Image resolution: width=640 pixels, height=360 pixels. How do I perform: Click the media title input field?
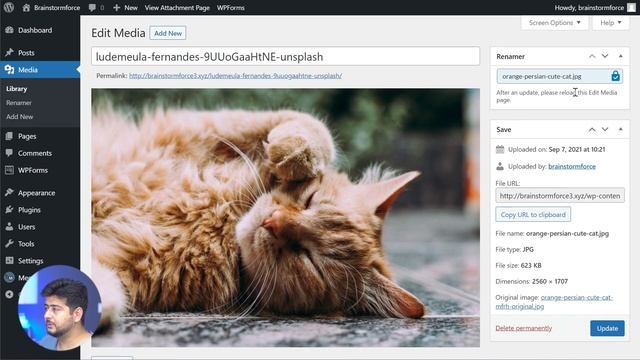coord(285,56)
